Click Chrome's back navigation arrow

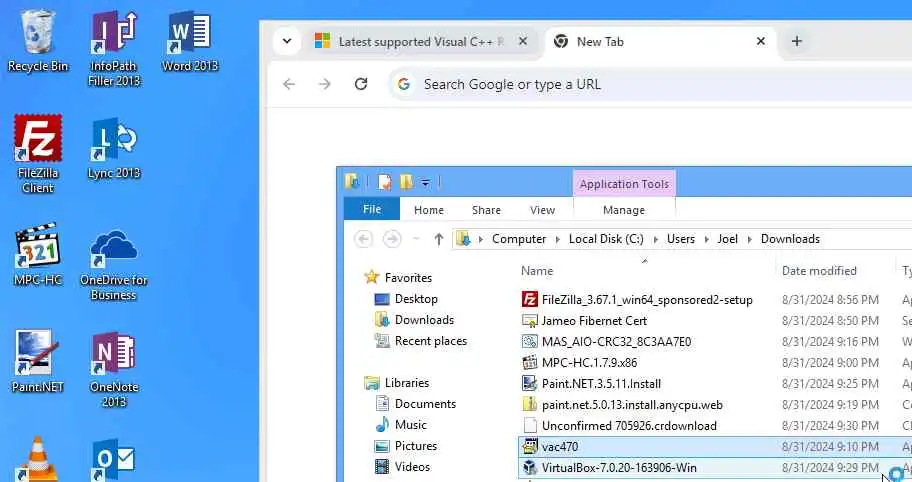(x=289, y=84)
